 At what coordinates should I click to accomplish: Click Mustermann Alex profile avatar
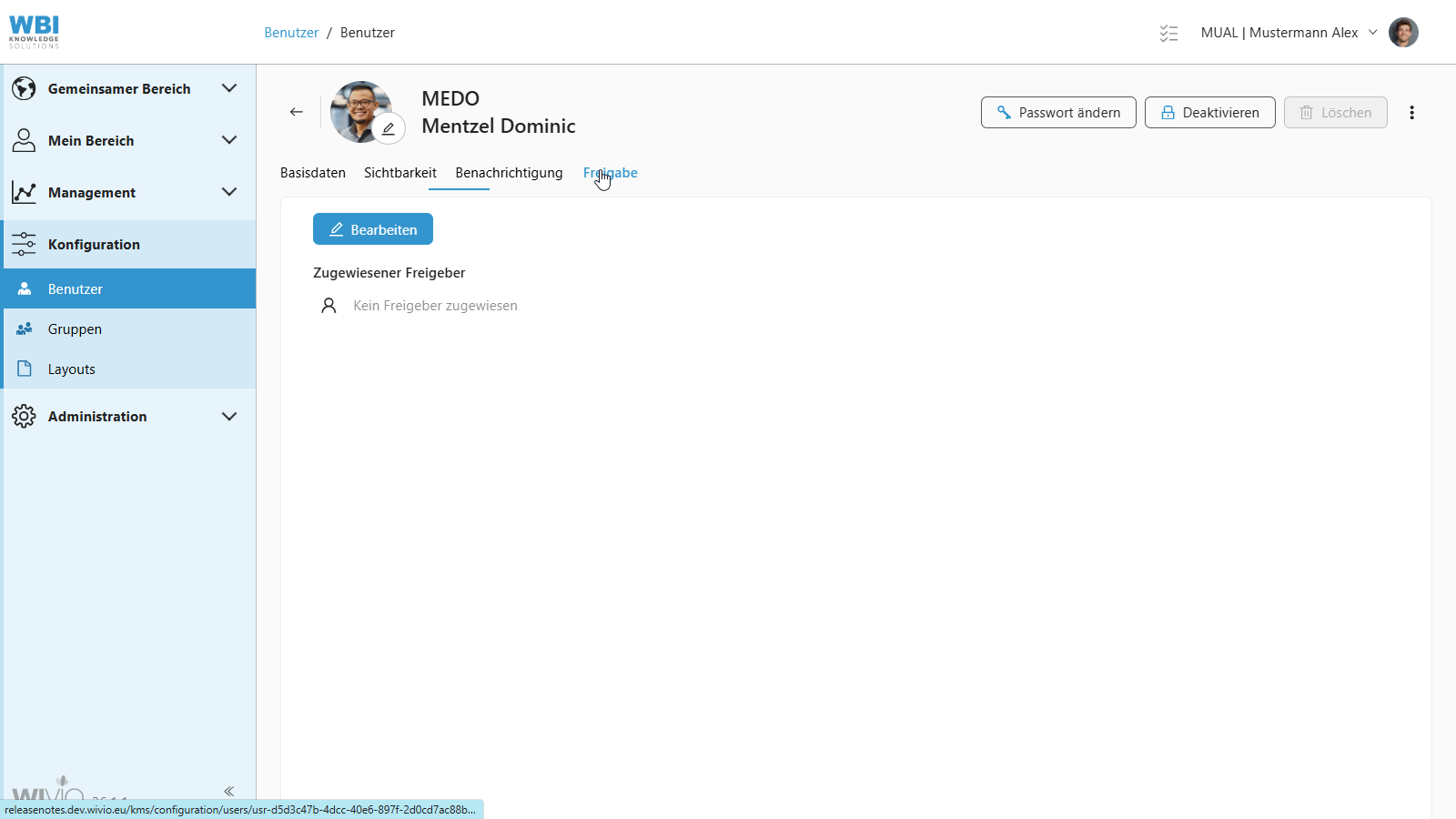(x=1403, y=33)
